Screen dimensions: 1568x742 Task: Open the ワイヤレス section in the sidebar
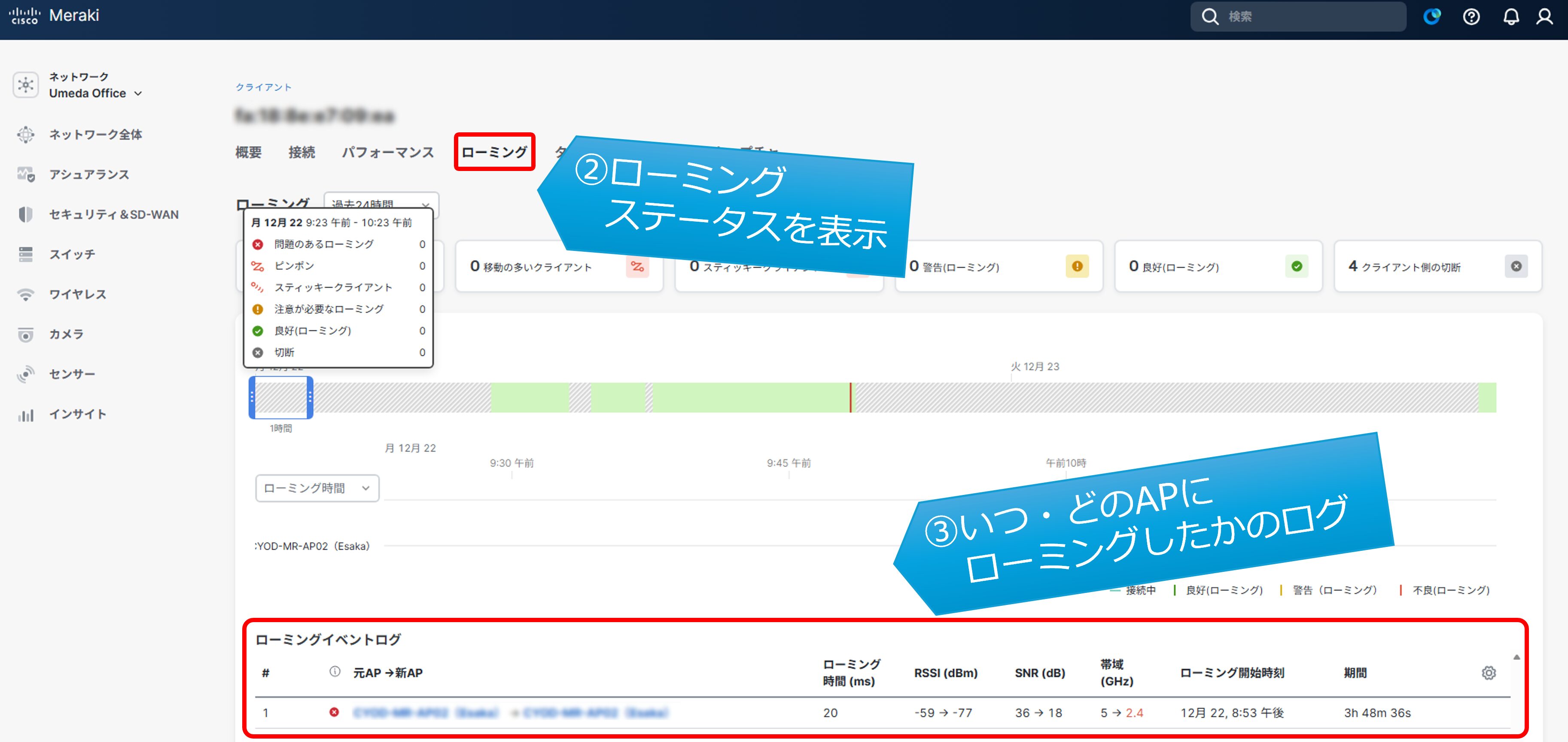pyautogui.click(x=25, y=294)
